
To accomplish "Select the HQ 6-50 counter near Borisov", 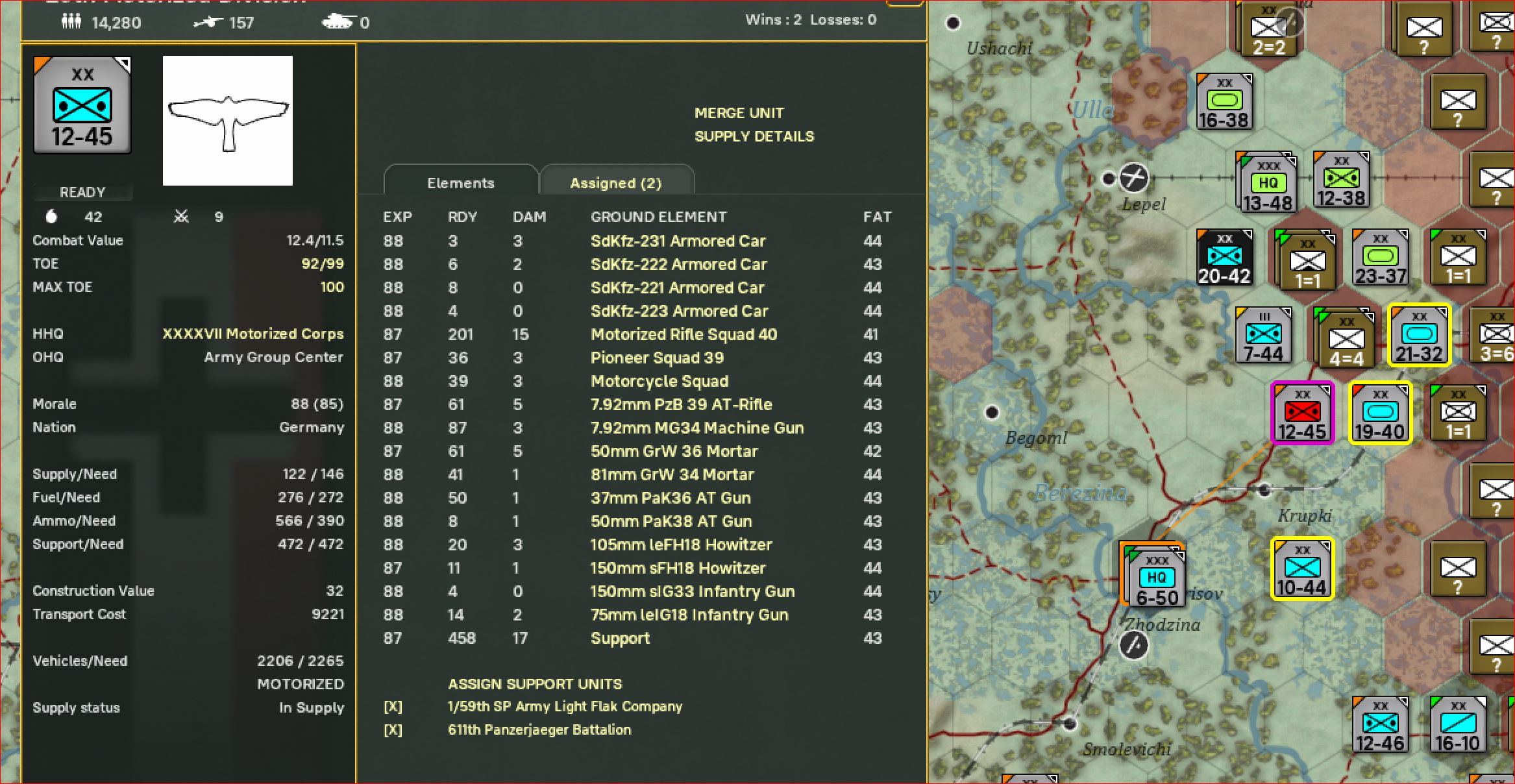I will tap(1157, 579).
